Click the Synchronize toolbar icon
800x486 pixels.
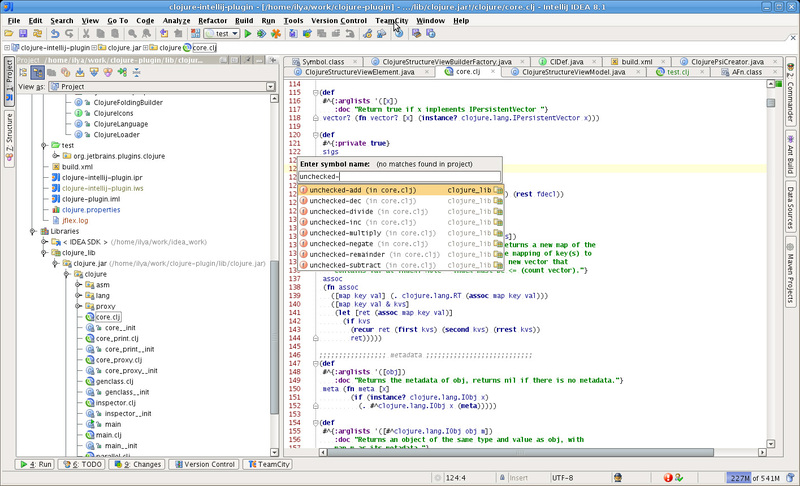(37, 34)
